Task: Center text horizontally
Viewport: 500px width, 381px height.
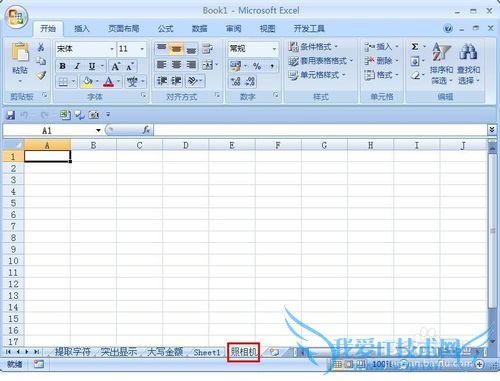Action: (x=176, y=65)
